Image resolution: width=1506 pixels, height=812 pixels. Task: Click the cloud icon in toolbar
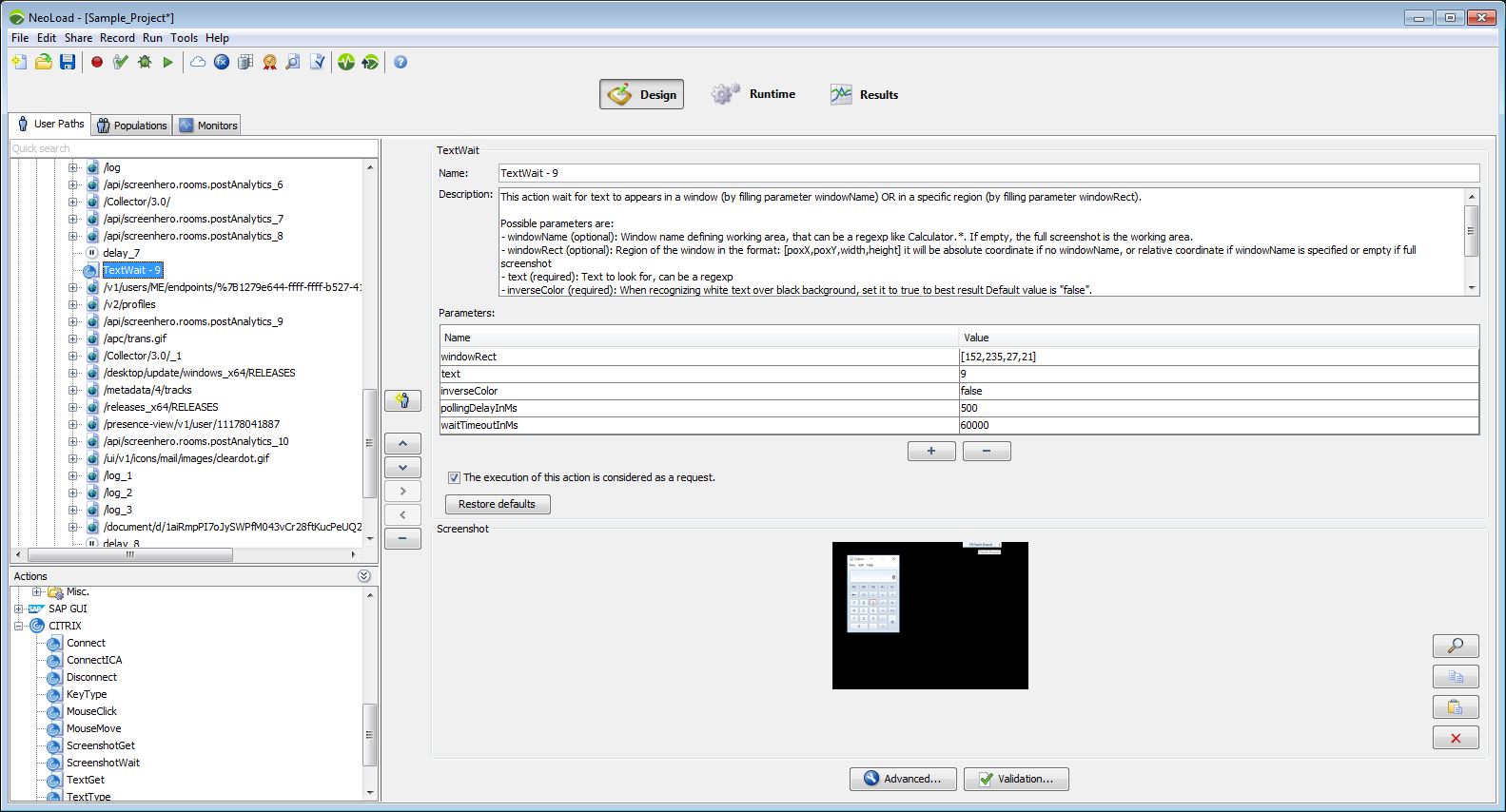198,62
